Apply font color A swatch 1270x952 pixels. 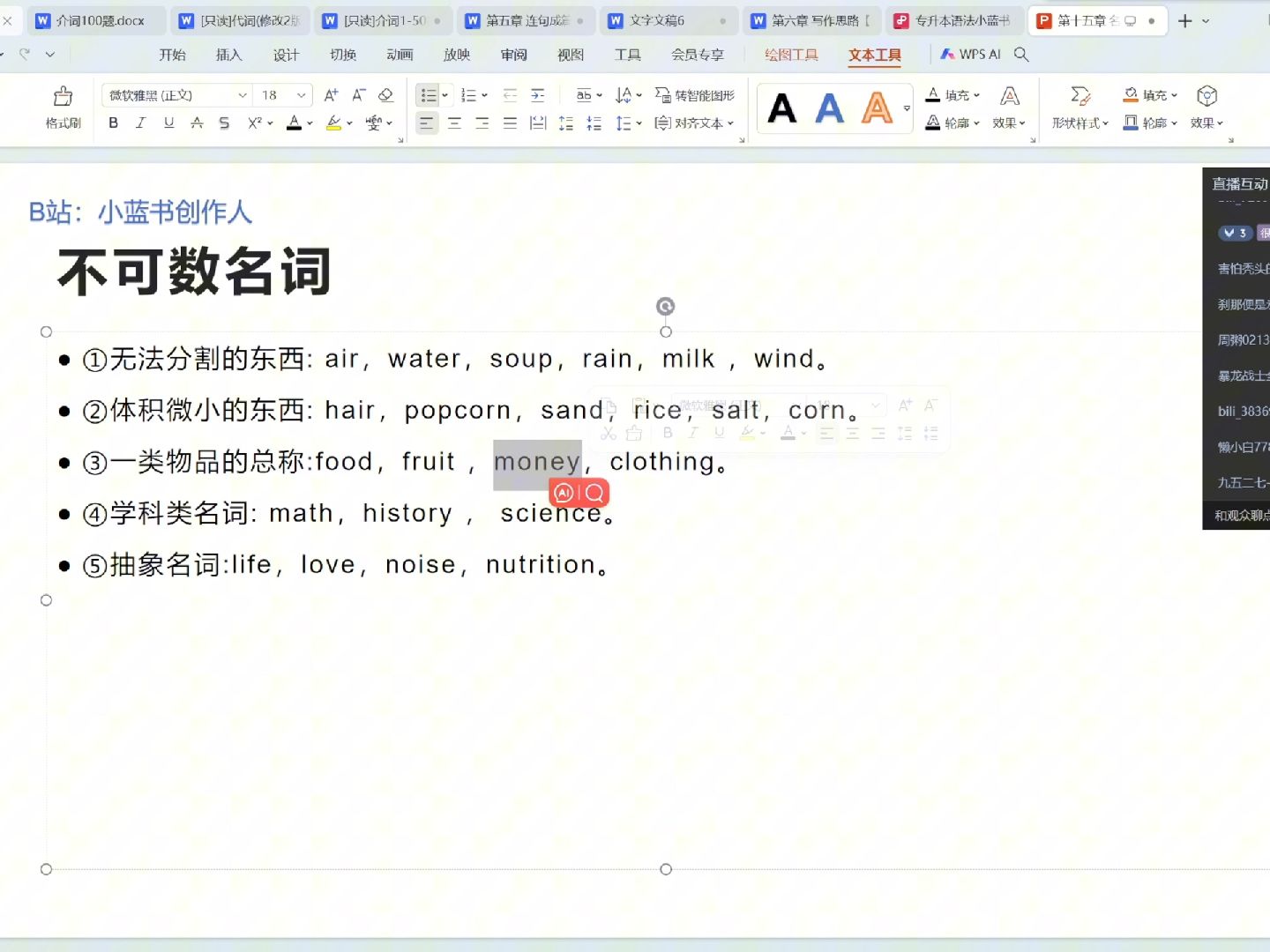(x=295, y=123)
